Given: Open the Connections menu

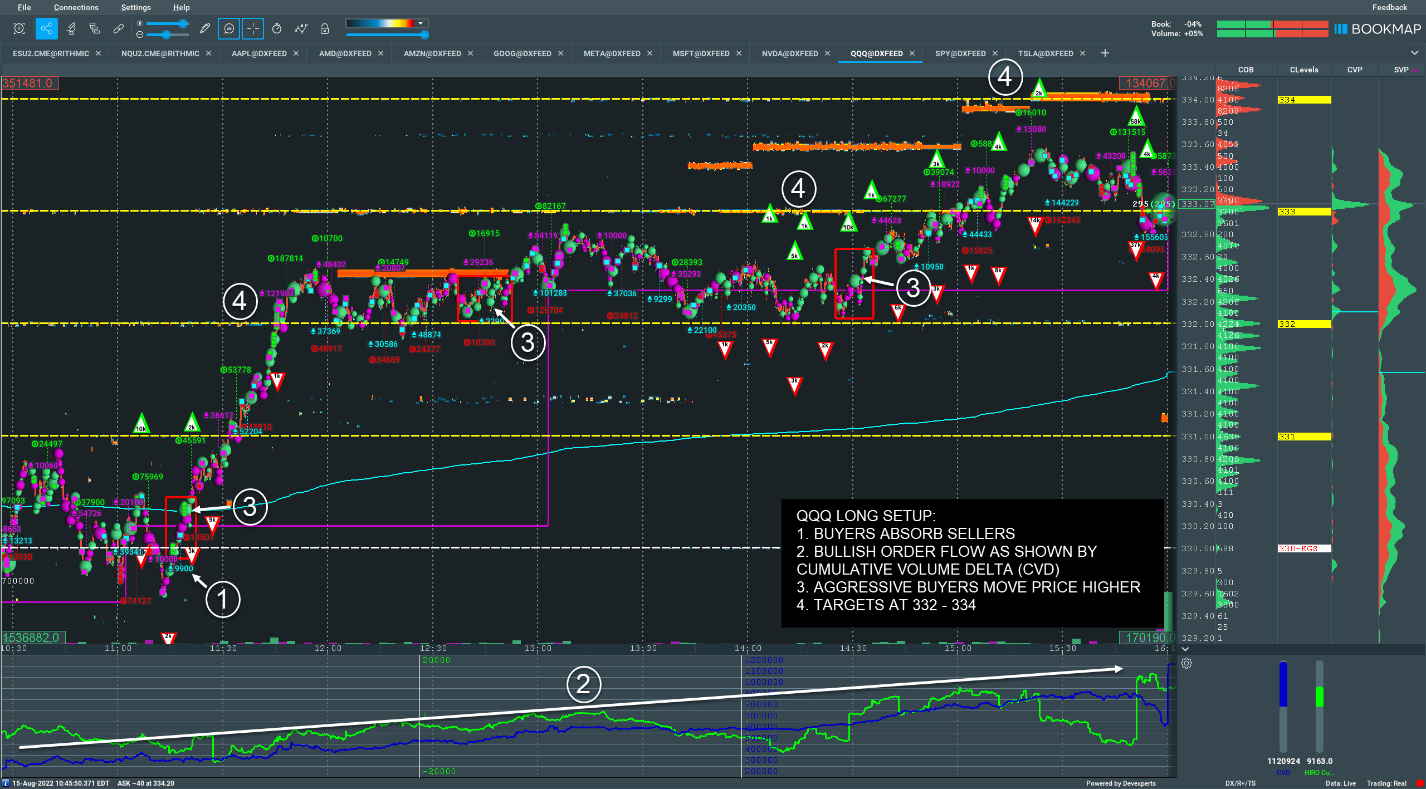Looking at the screenshot, I should [76, 7].
